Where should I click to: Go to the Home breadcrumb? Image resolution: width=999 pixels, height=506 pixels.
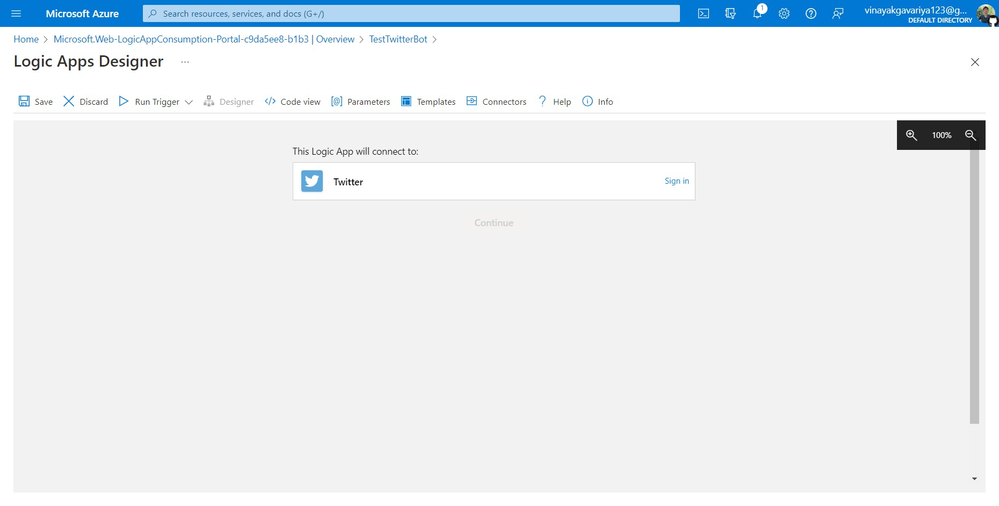tap(26, 39)
